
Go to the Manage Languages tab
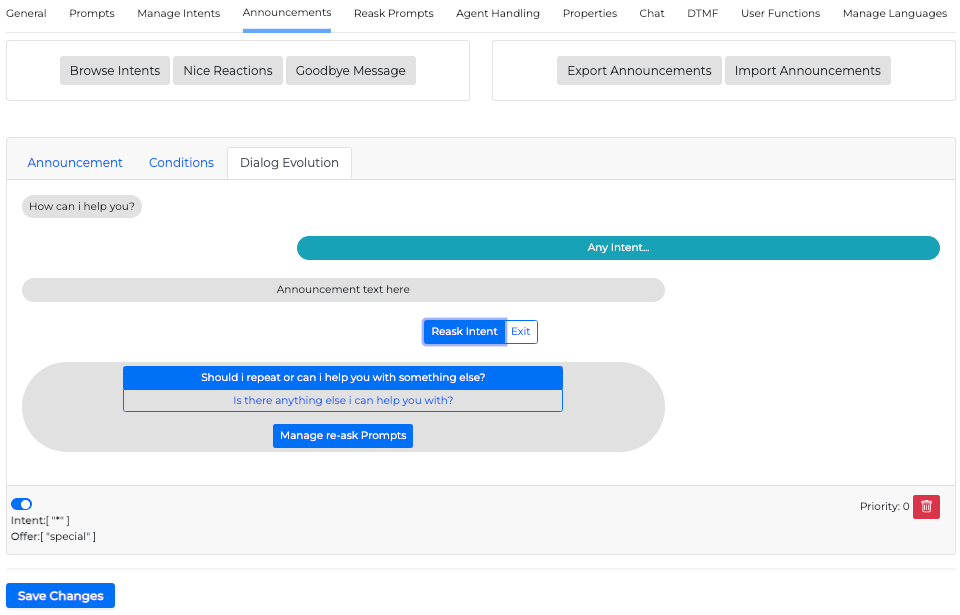[x=894, y=14]
